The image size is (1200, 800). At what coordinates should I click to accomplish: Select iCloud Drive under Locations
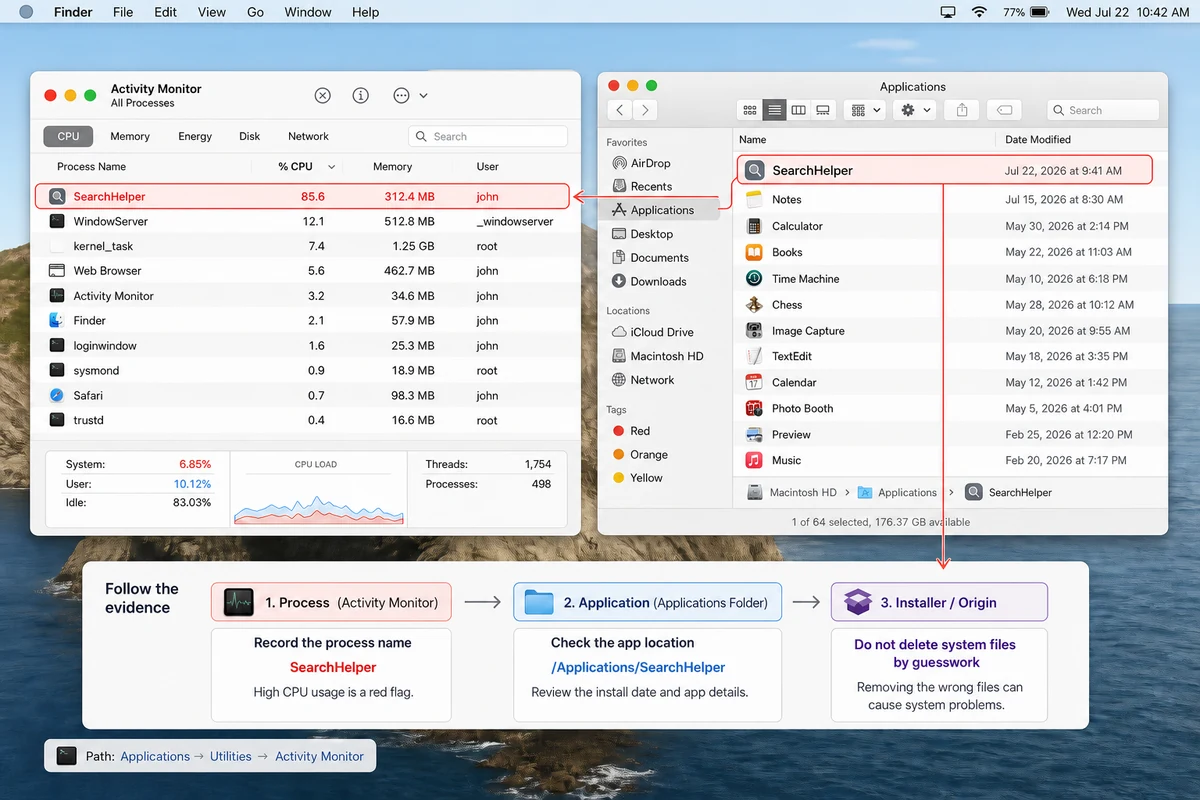click(661, 332)
